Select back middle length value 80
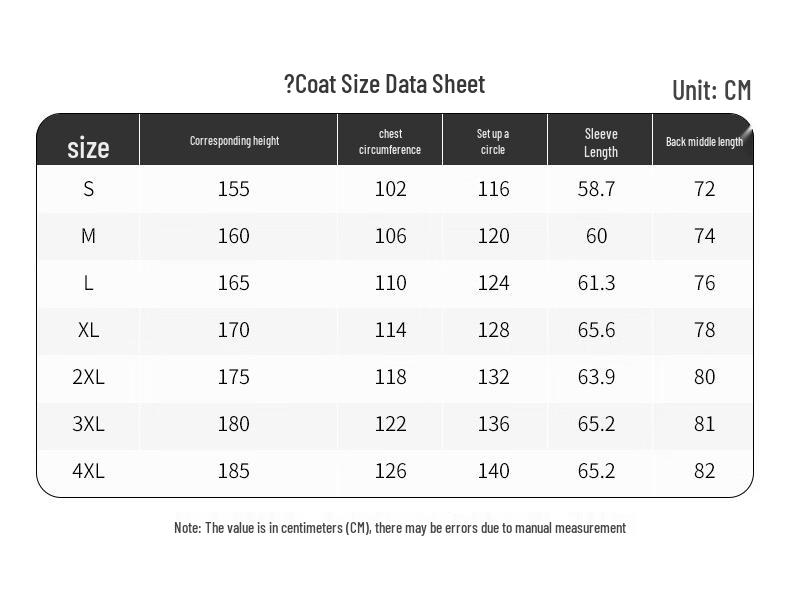This screenshot has height=593, width=790. pos(704,377)
